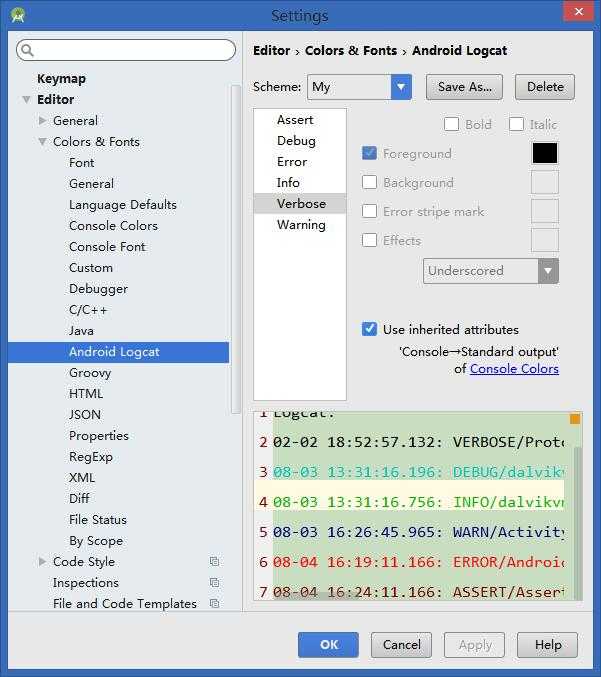Select Debugger in the settings tree

[x=98, y=289]
